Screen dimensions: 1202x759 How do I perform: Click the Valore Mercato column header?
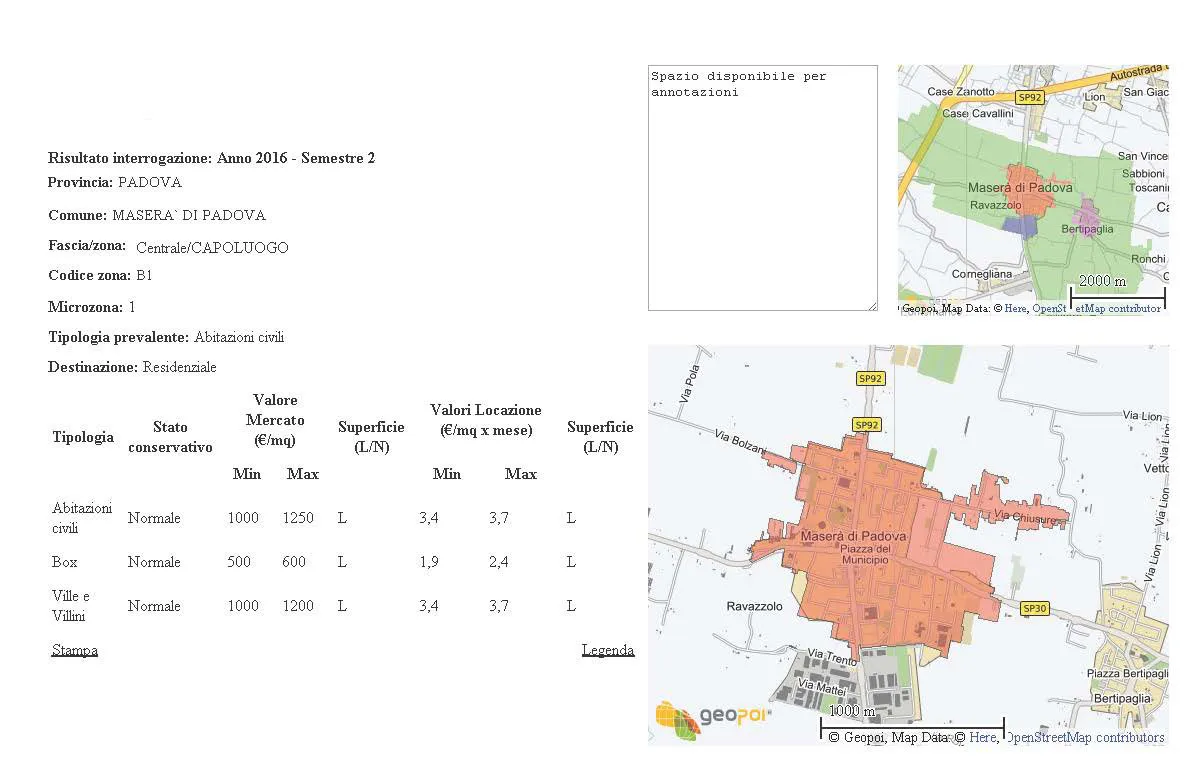(275, 420)
